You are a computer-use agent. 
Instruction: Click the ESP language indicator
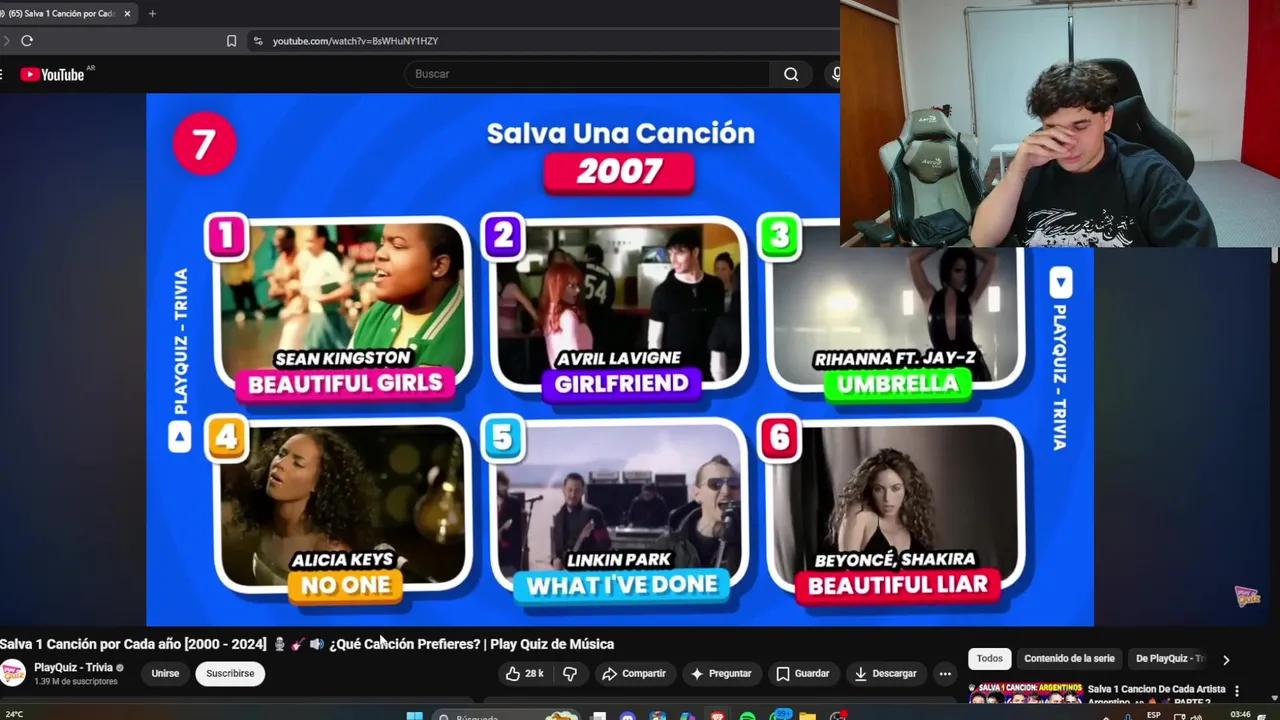click(x=1154, y=715)
